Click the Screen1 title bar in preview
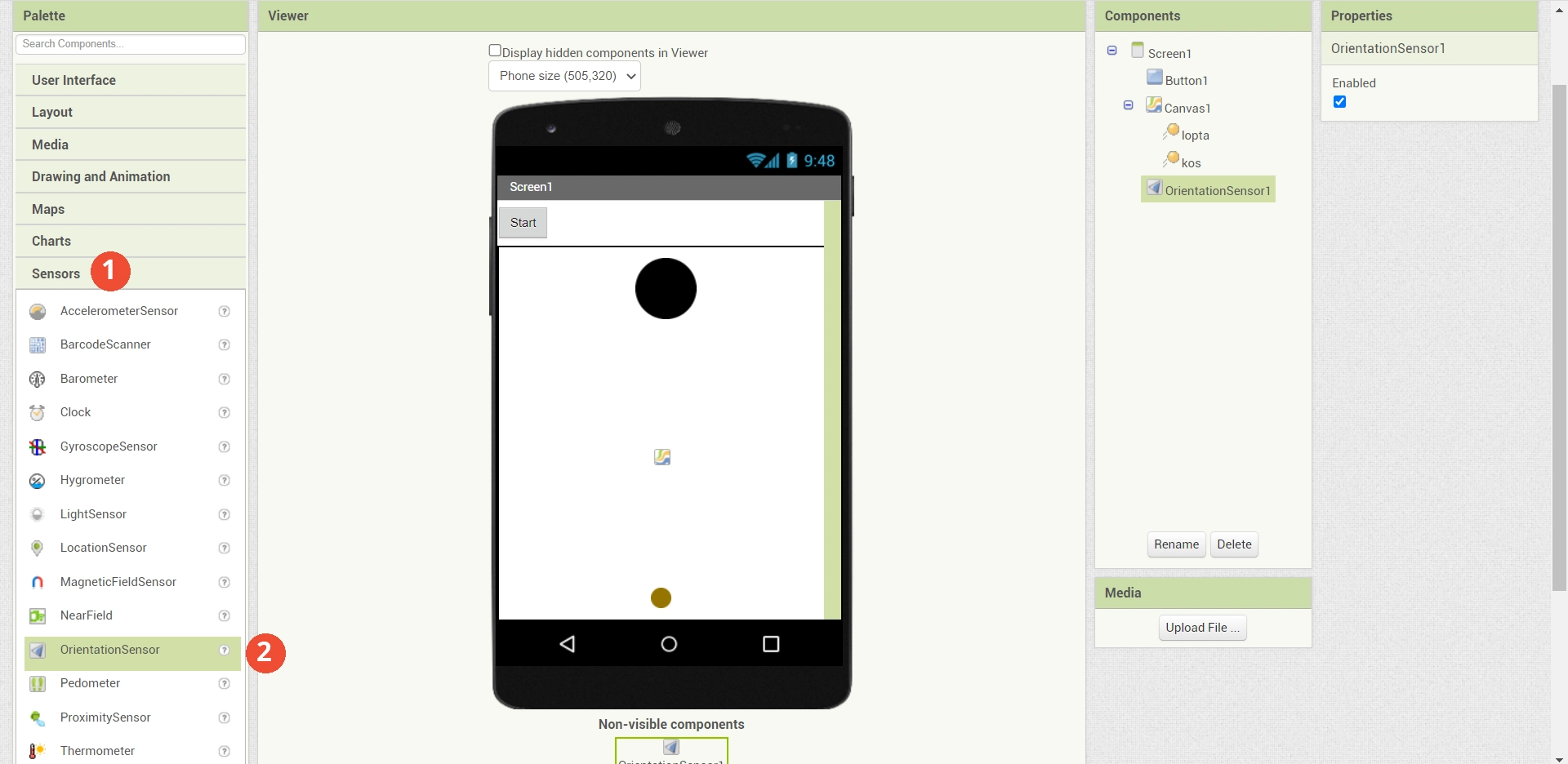 669,187
